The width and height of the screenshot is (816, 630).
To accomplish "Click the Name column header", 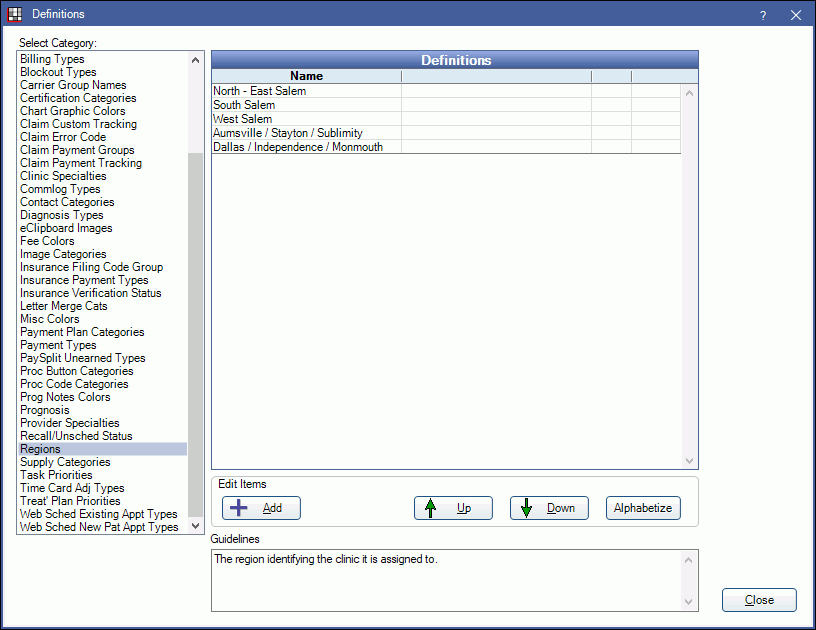I will pos(307,76).
